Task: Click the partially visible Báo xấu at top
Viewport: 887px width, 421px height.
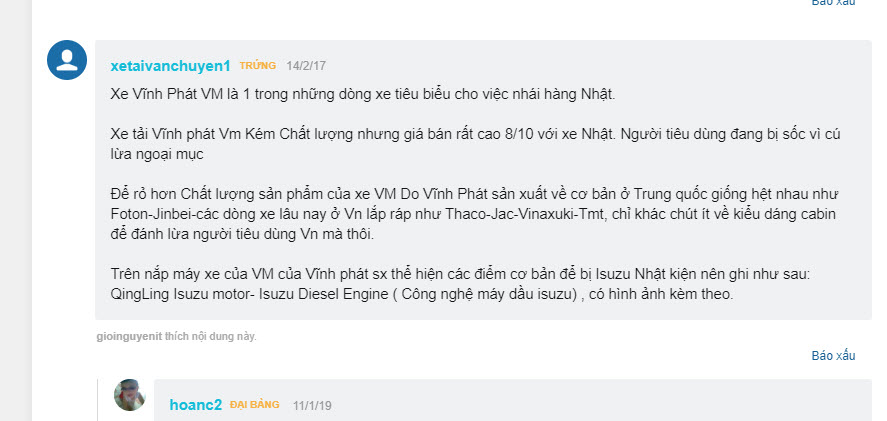Action: coord(833,3)
